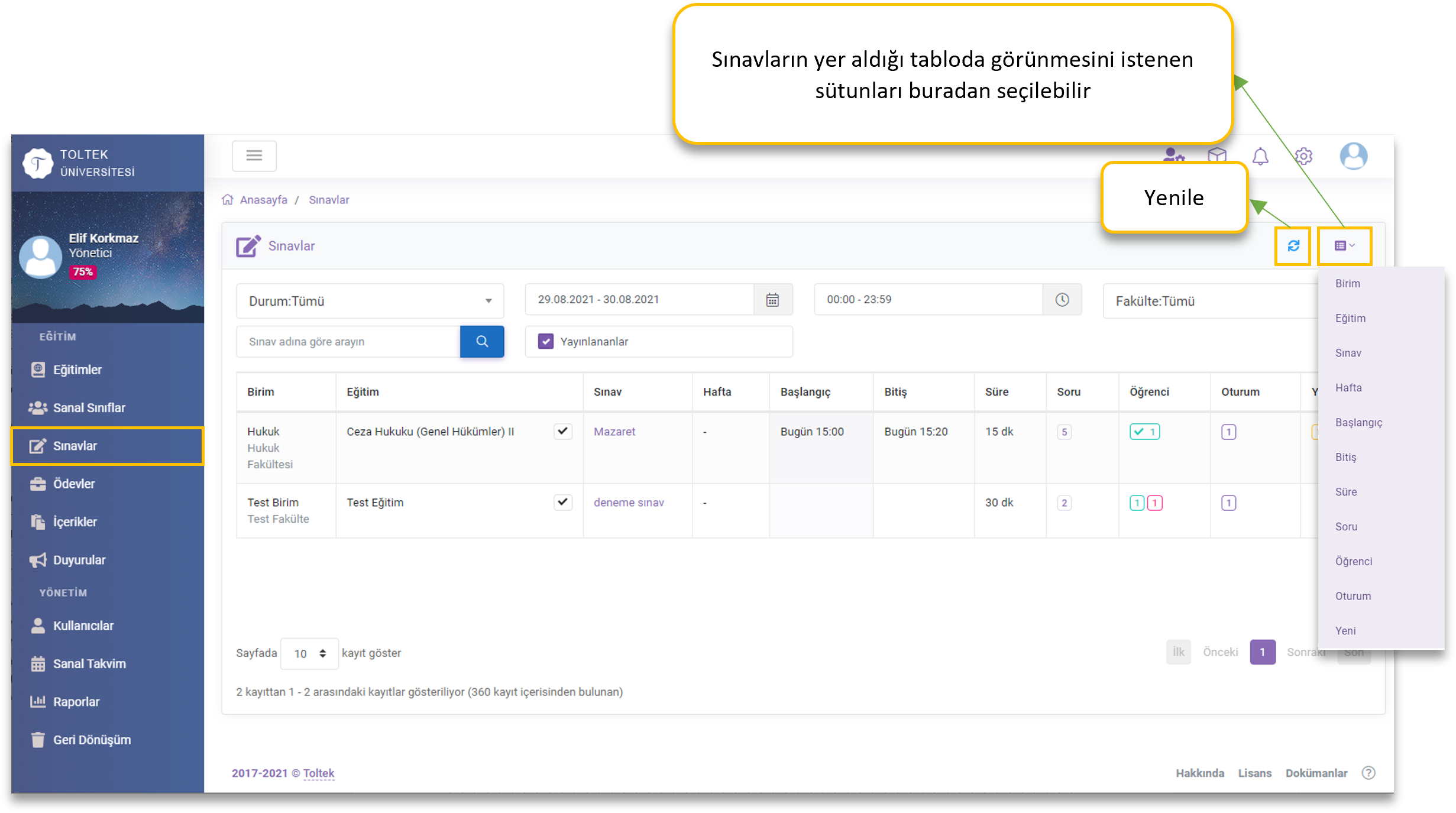This screenshot has width=1456, height=813.
Task: Open the Durum:Tümü dropdown
Action: click(370, 301)
